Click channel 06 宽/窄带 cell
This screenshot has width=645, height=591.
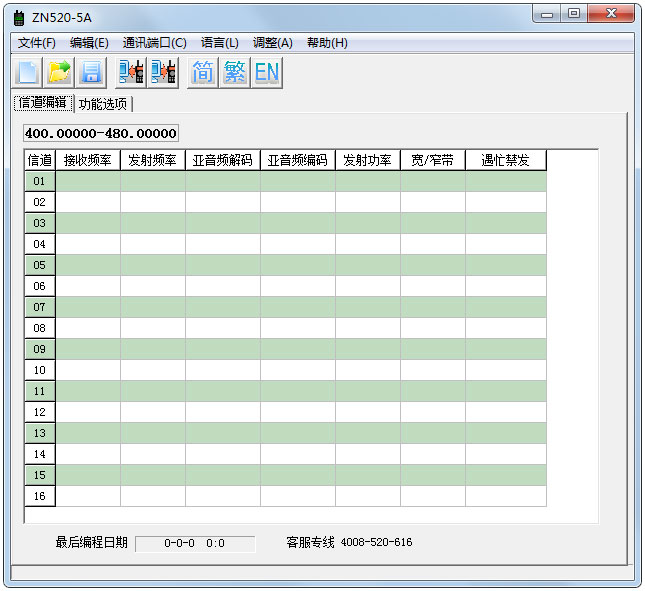pyautogui.click(x=433, y=286)
